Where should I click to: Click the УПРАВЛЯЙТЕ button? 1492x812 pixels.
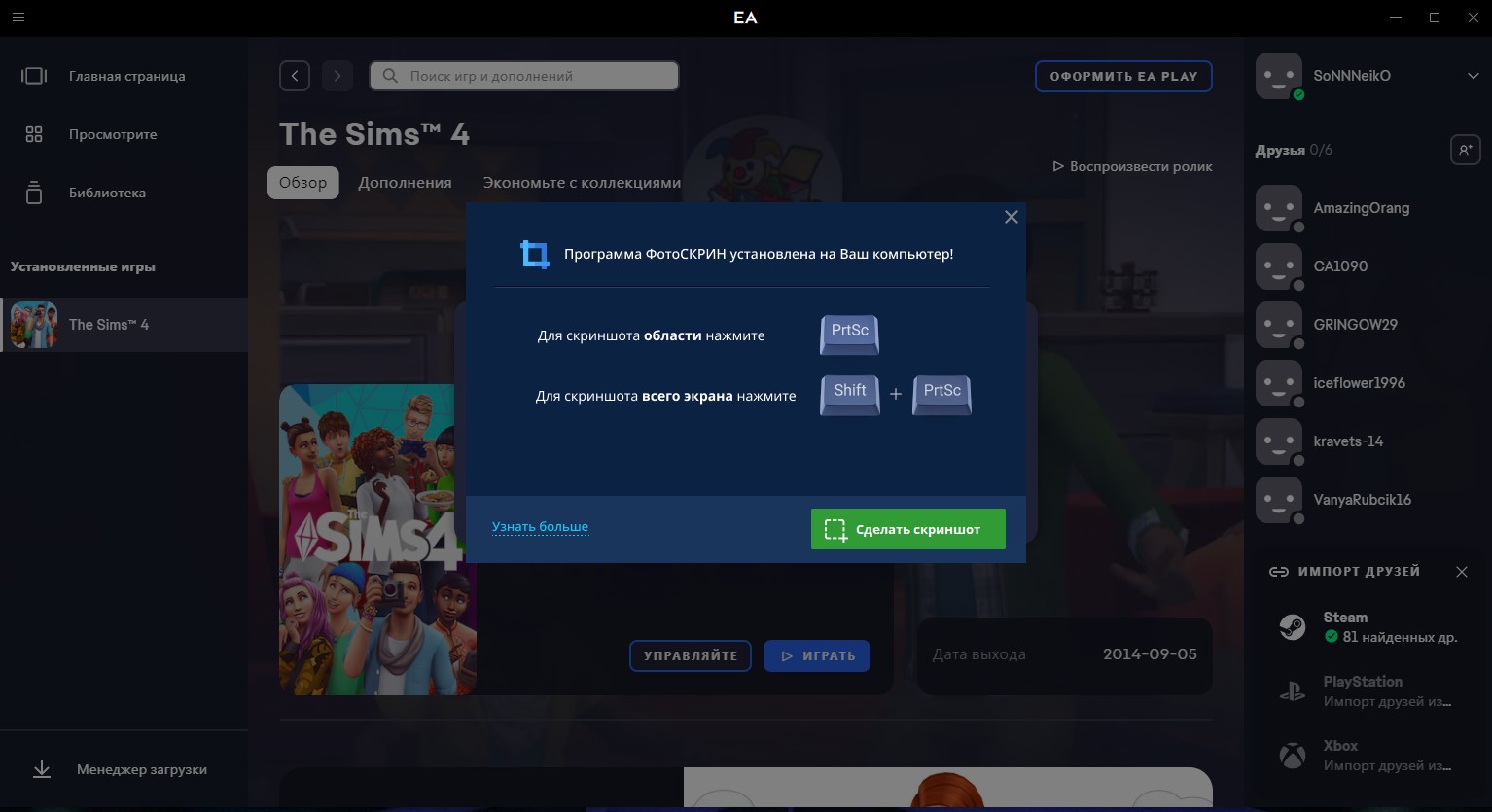(691, 655)
